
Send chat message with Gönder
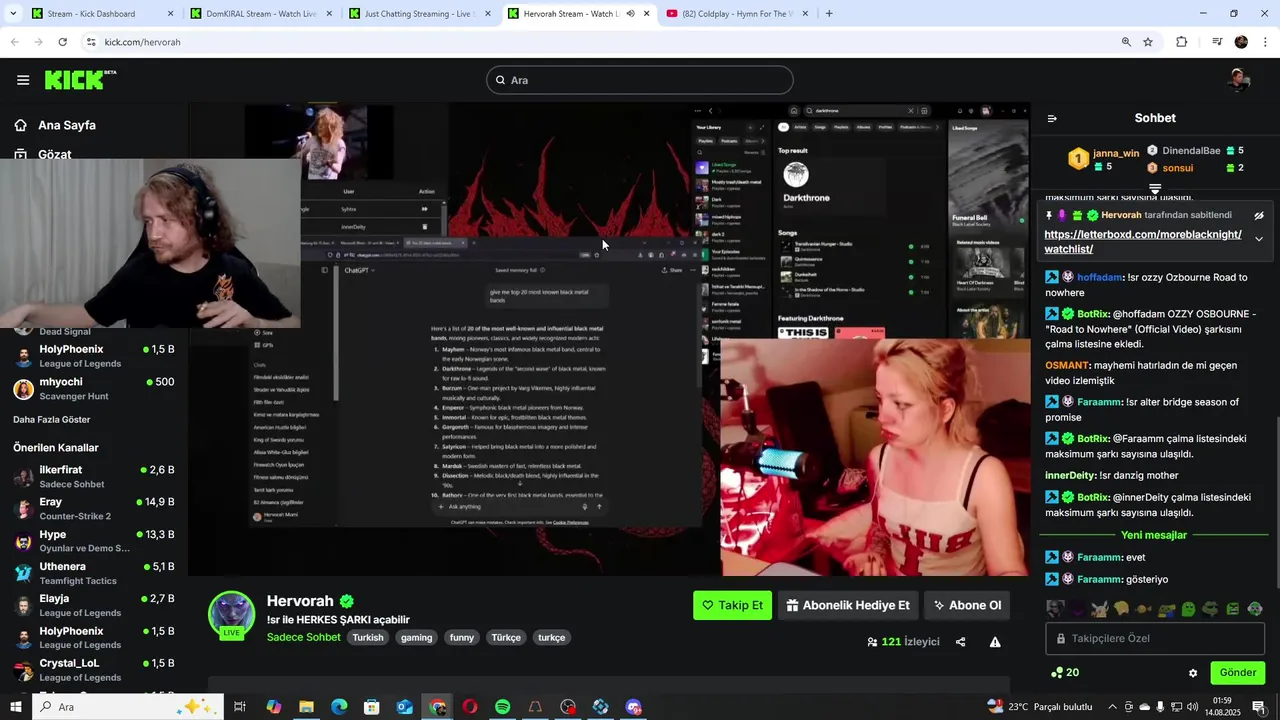click(x=1238, y=672)
